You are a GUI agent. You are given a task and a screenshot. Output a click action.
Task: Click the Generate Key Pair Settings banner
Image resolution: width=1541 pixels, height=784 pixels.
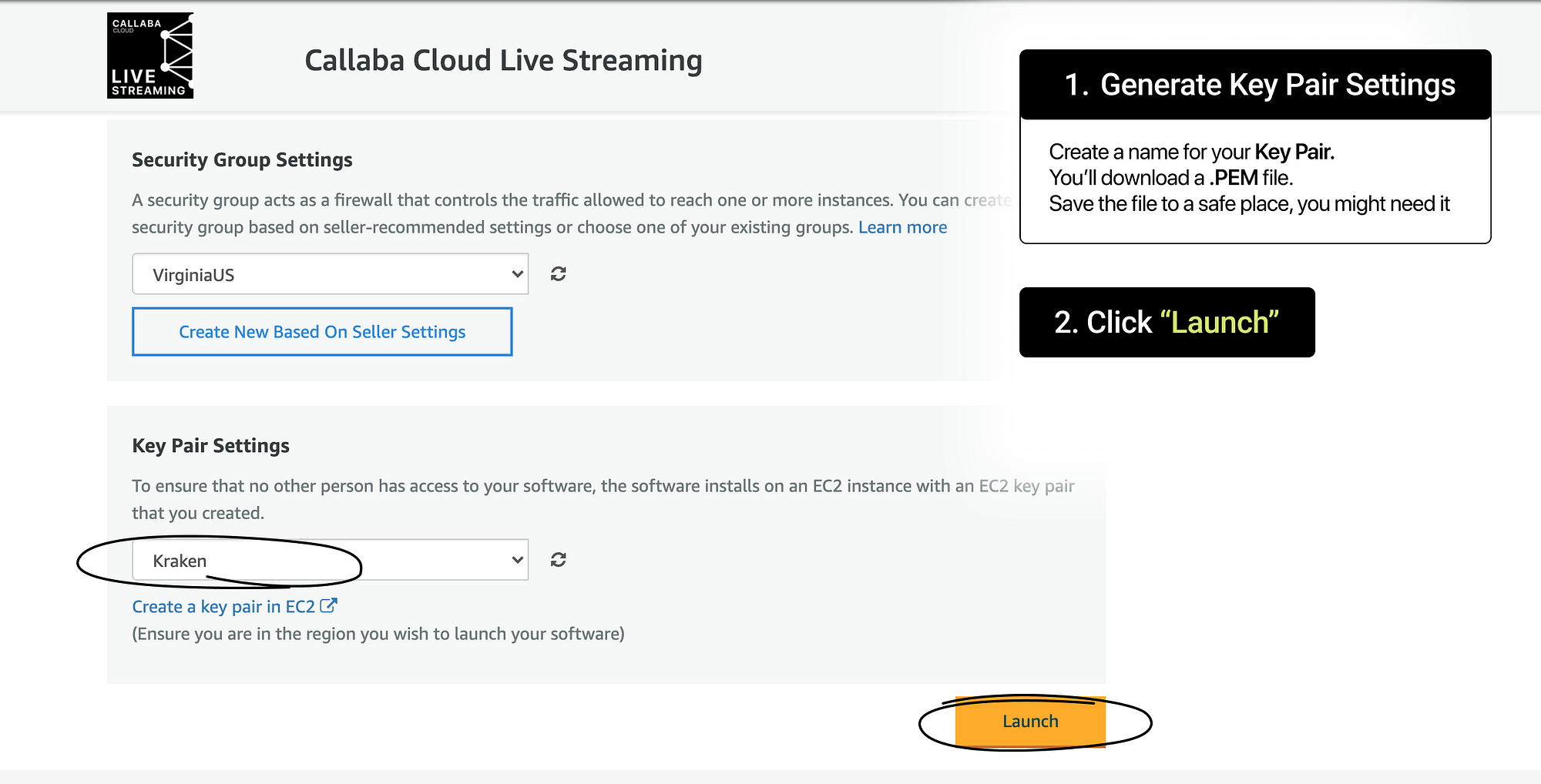pos(1255,85)
